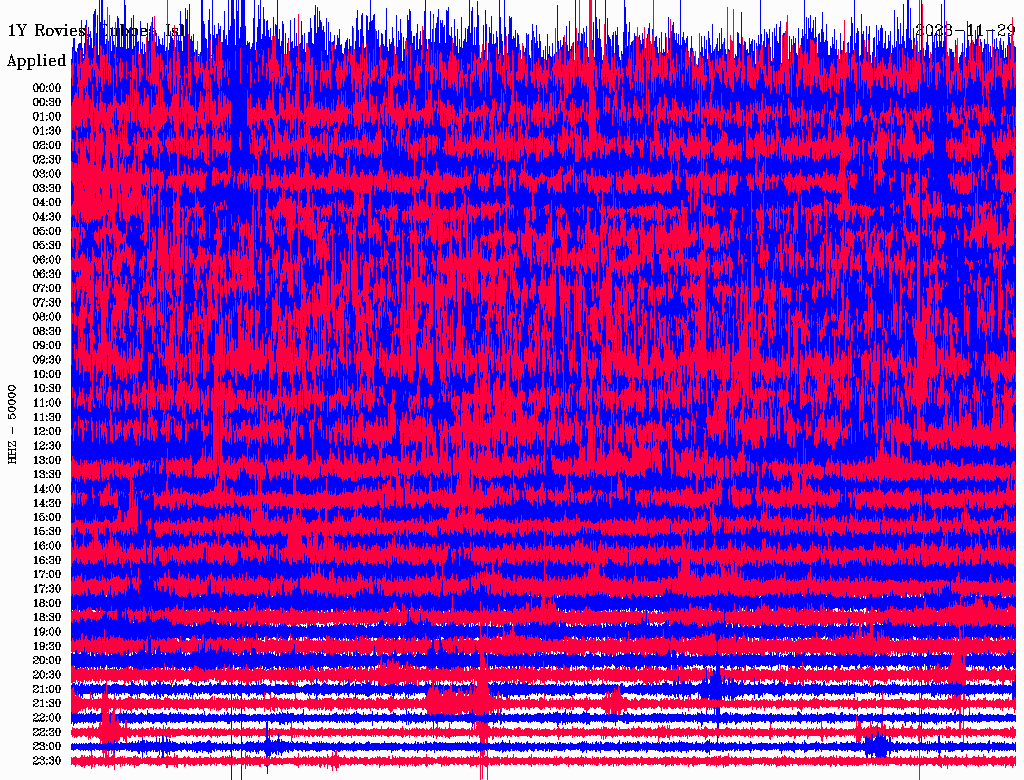This screenshot has width=1024, height=780.
Task: Select the 18:30 time label
Action: click(47, 618)
